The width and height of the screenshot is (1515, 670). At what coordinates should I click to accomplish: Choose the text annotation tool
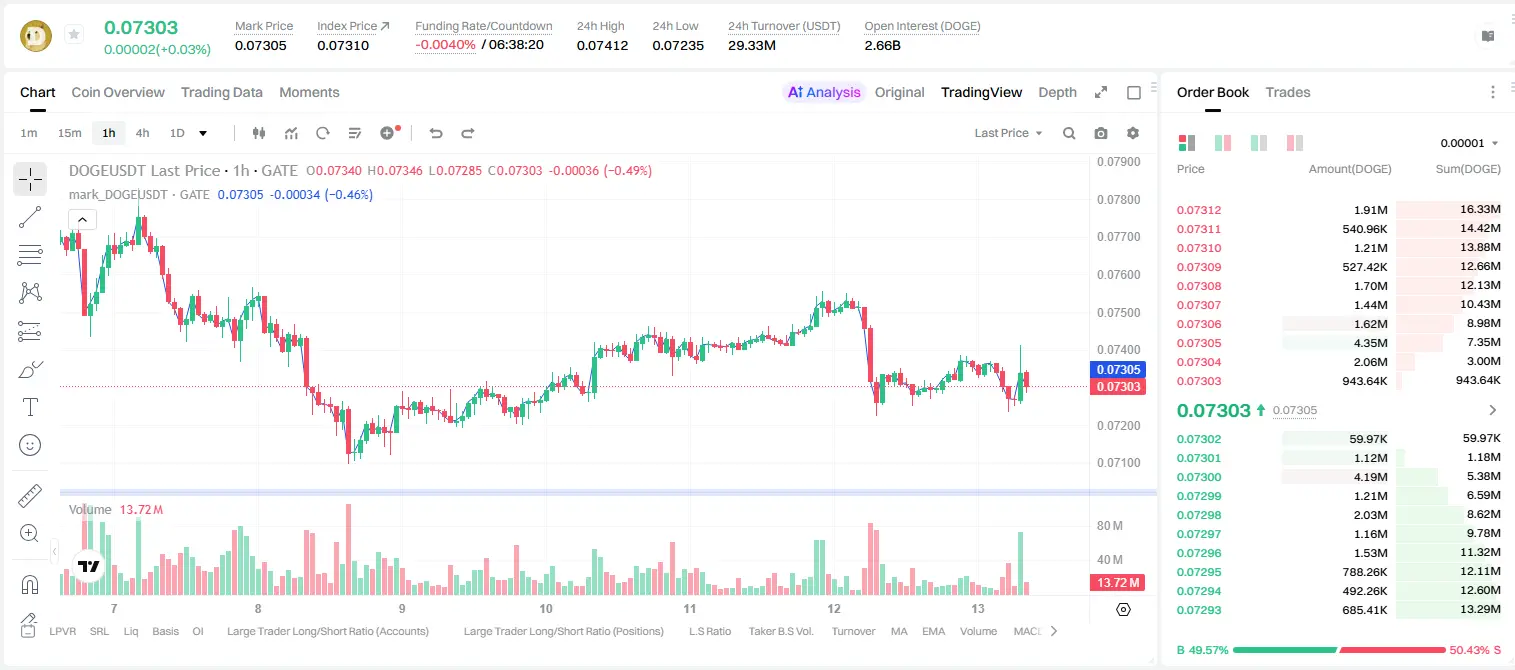30,407
